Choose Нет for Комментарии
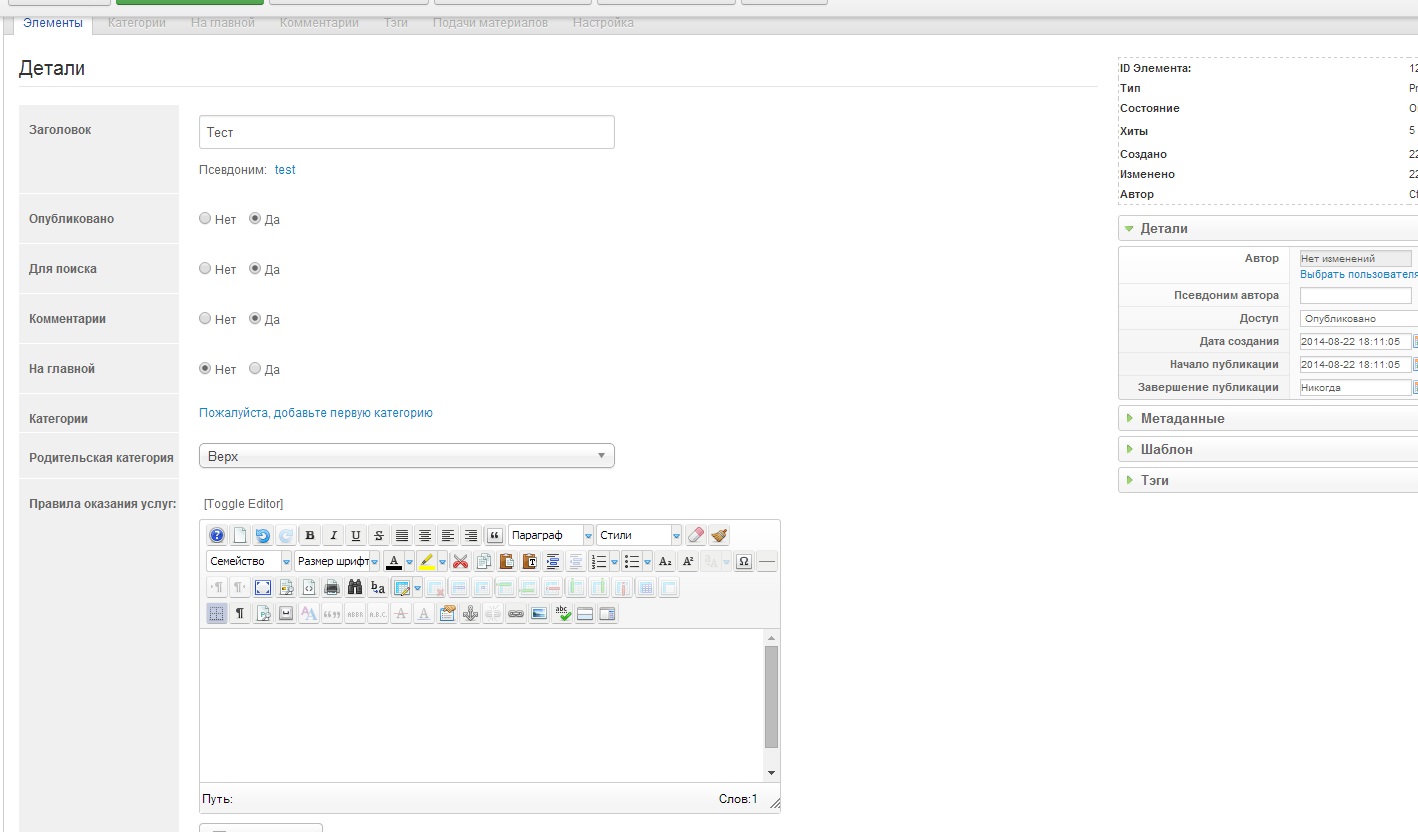The height and width of the screenshot is (832, 1418). 205,319
